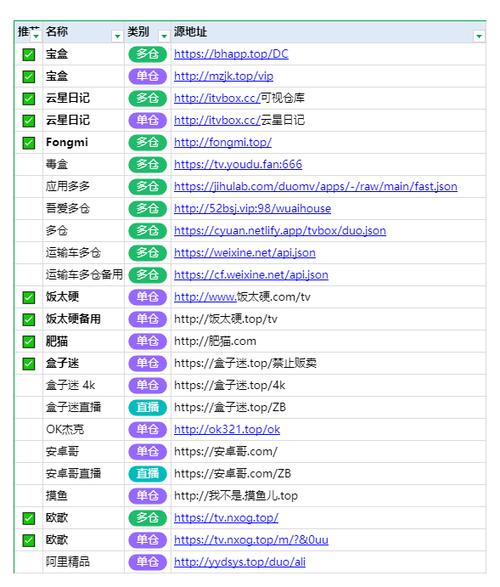Toggle the 欧歌 tv.nxog.top/m row checkbox
Viewport: 500px width, 587px height.
[x=29, y=540]
